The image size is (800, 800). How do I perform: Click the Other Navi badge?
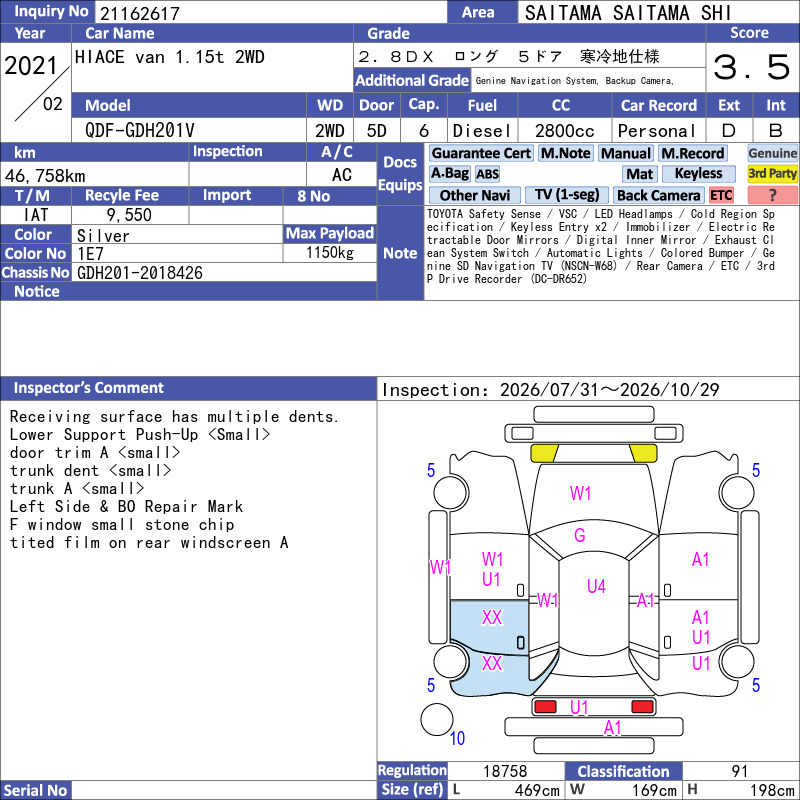(474, 195)
